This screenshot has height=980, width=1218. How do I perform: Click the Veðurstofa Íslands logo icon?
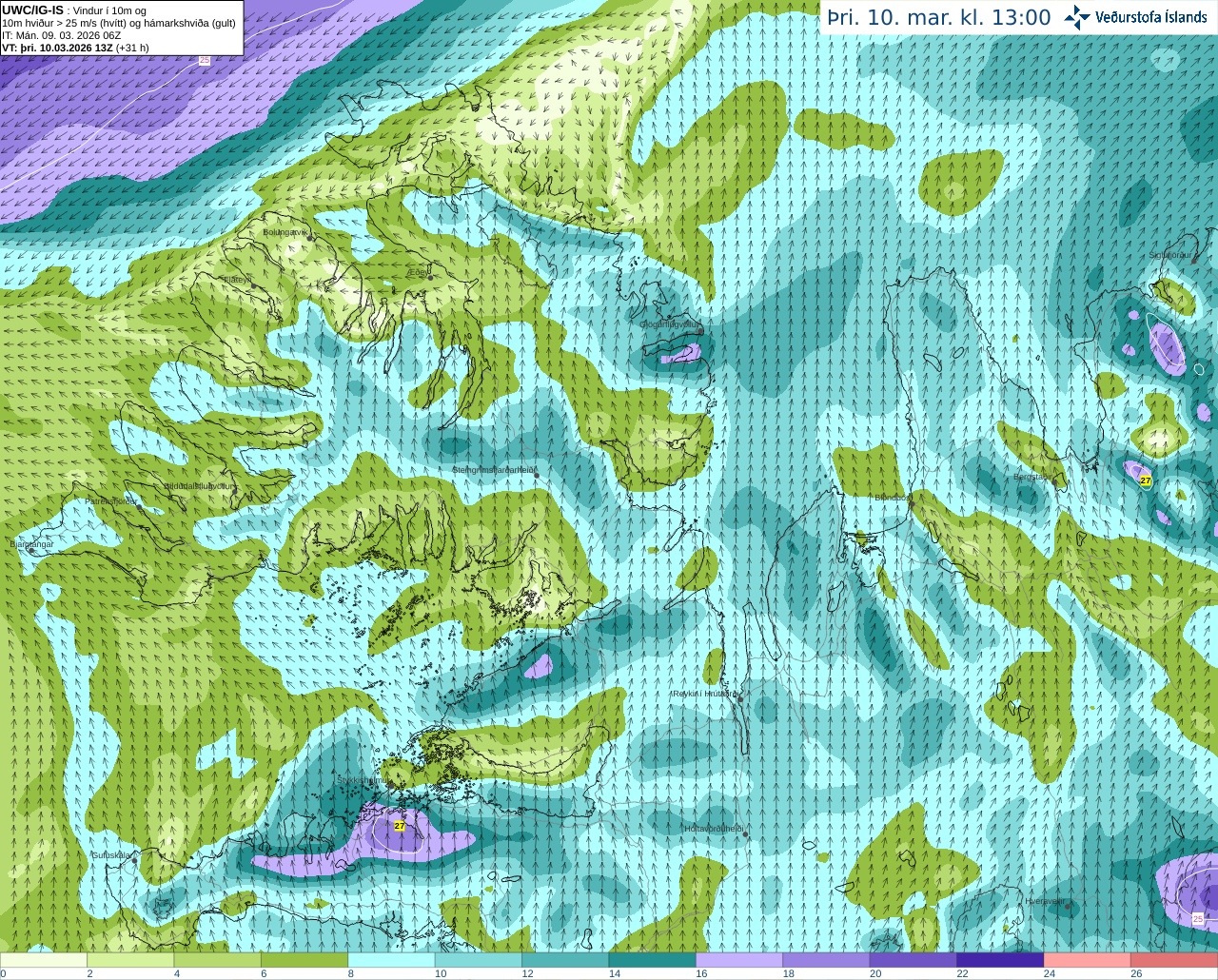click(1077, 17)
